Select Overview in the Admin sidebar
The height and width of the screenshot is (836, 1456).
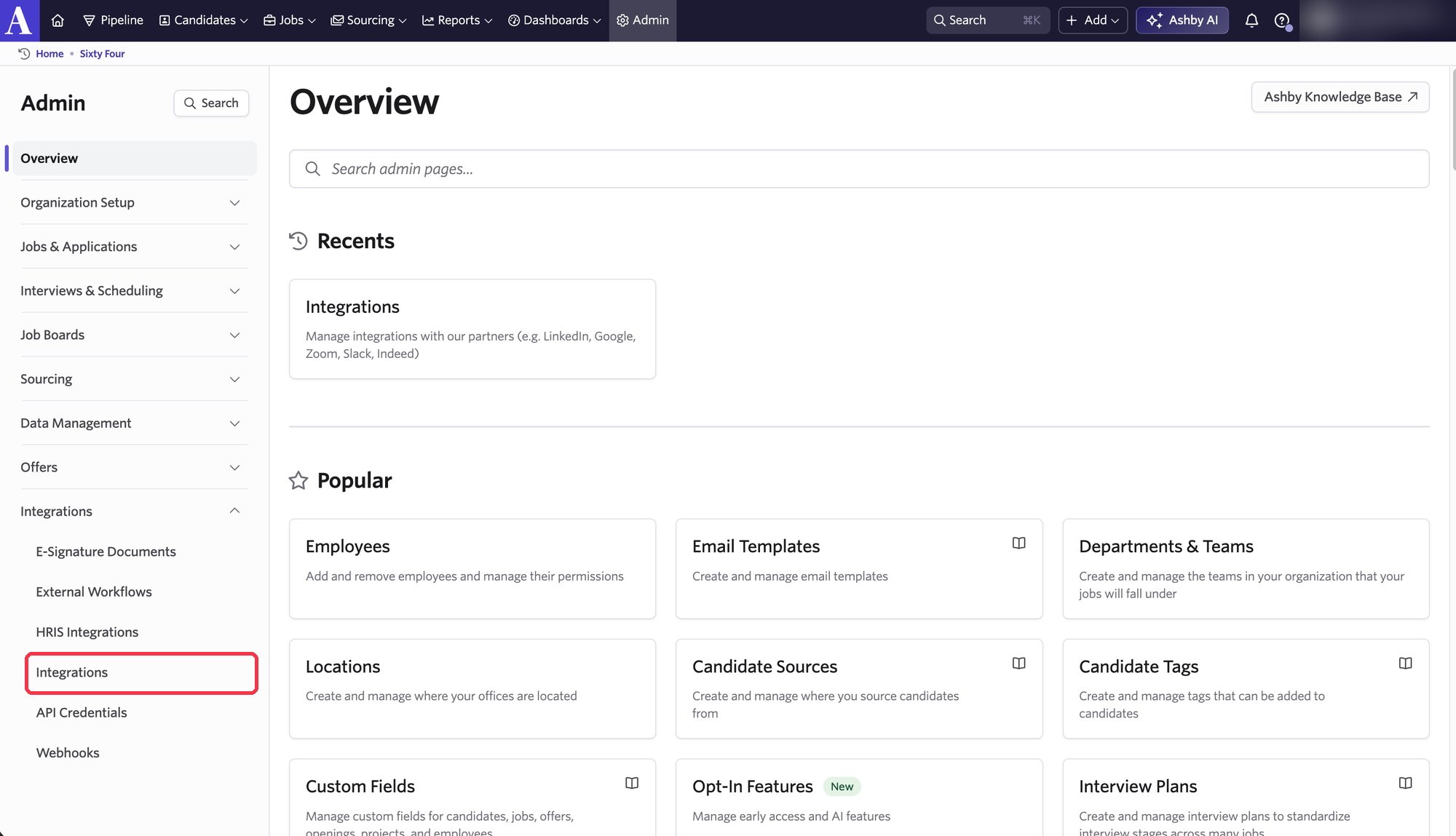pyautogui.click(x=135, y=158)
